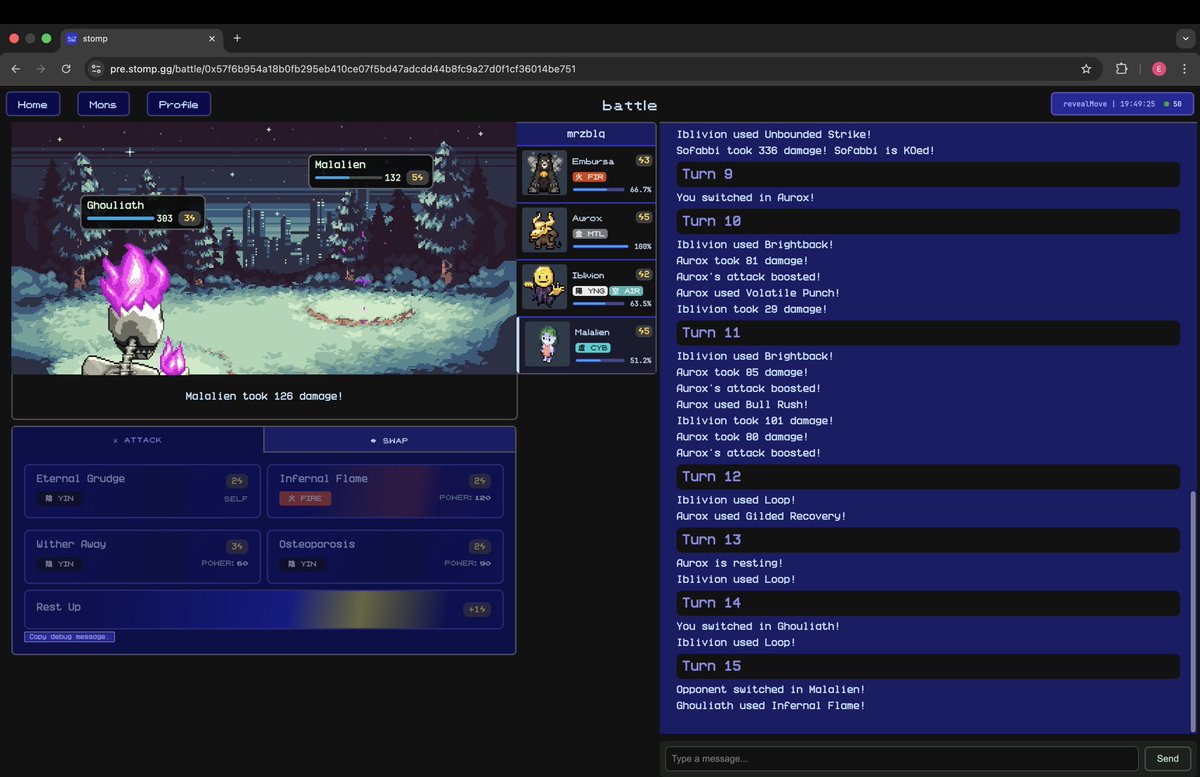Click the browser back arrow
This screenshot has height=777, width=1200.
tap(16, 69)
